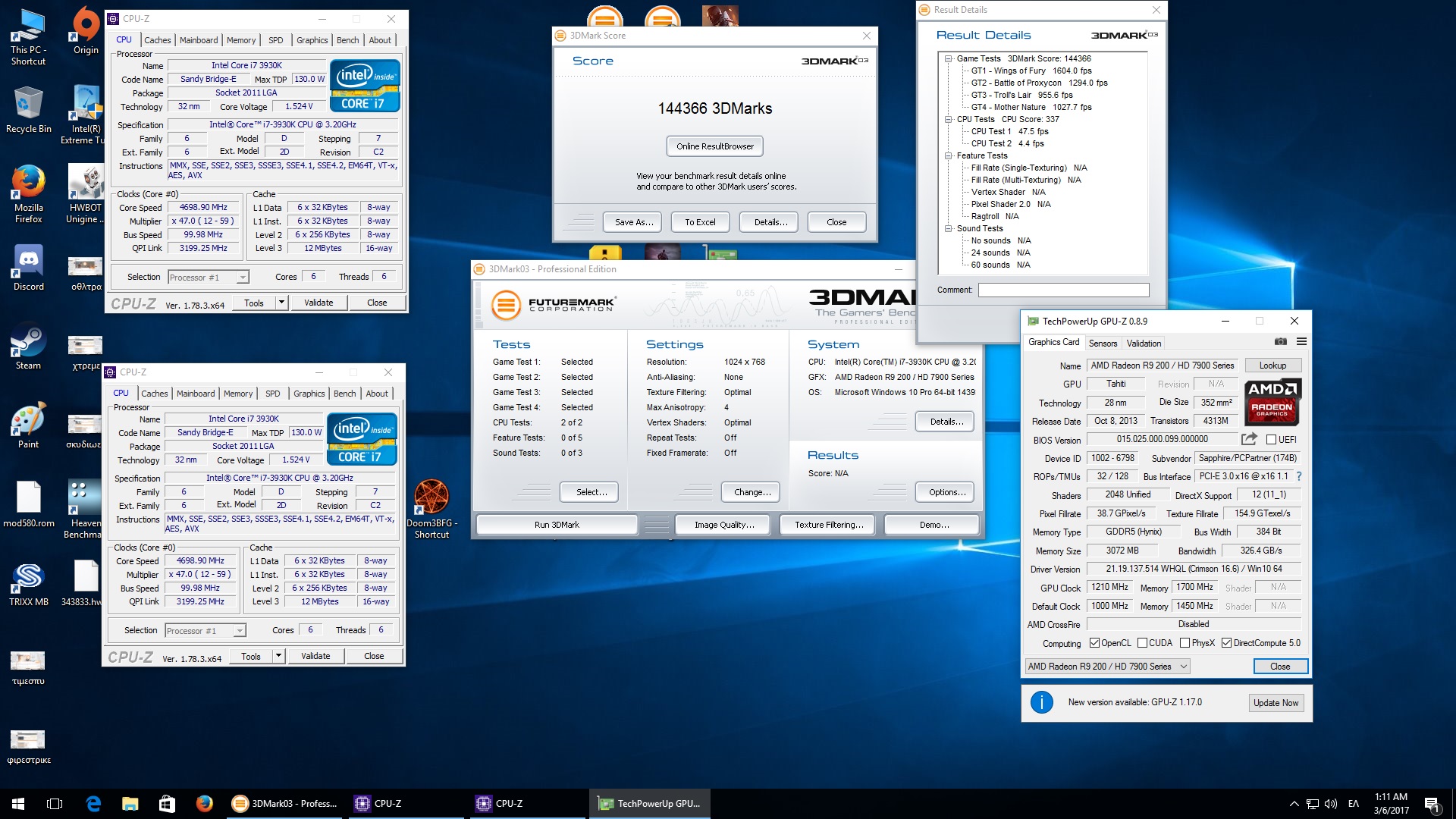Viewport: 1456px width, 819px height.
Task: Click Run 3DMark button
Action: pyautogui.click(x=557, y=525)
